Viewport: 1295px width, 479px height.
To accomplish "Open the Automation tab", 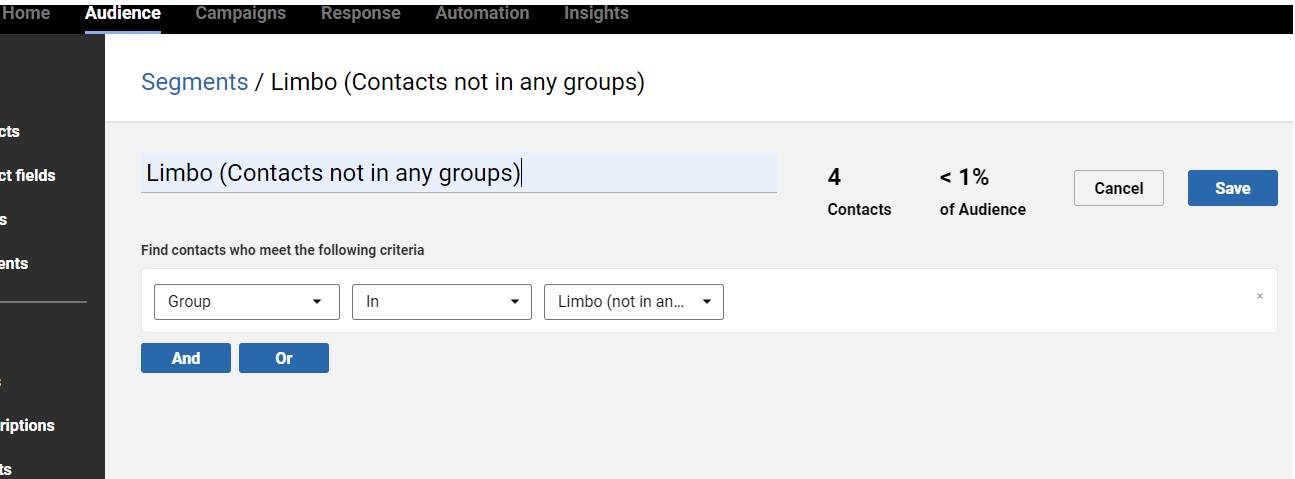I will [482, 14].
